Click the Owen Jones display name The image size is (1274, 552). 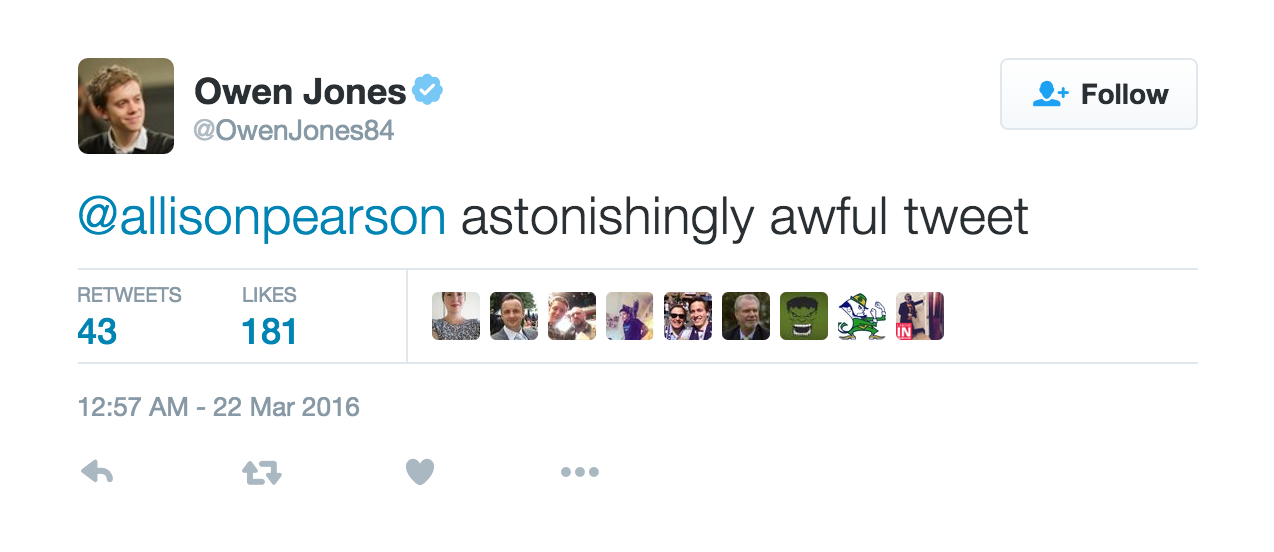tap(300, 92)
